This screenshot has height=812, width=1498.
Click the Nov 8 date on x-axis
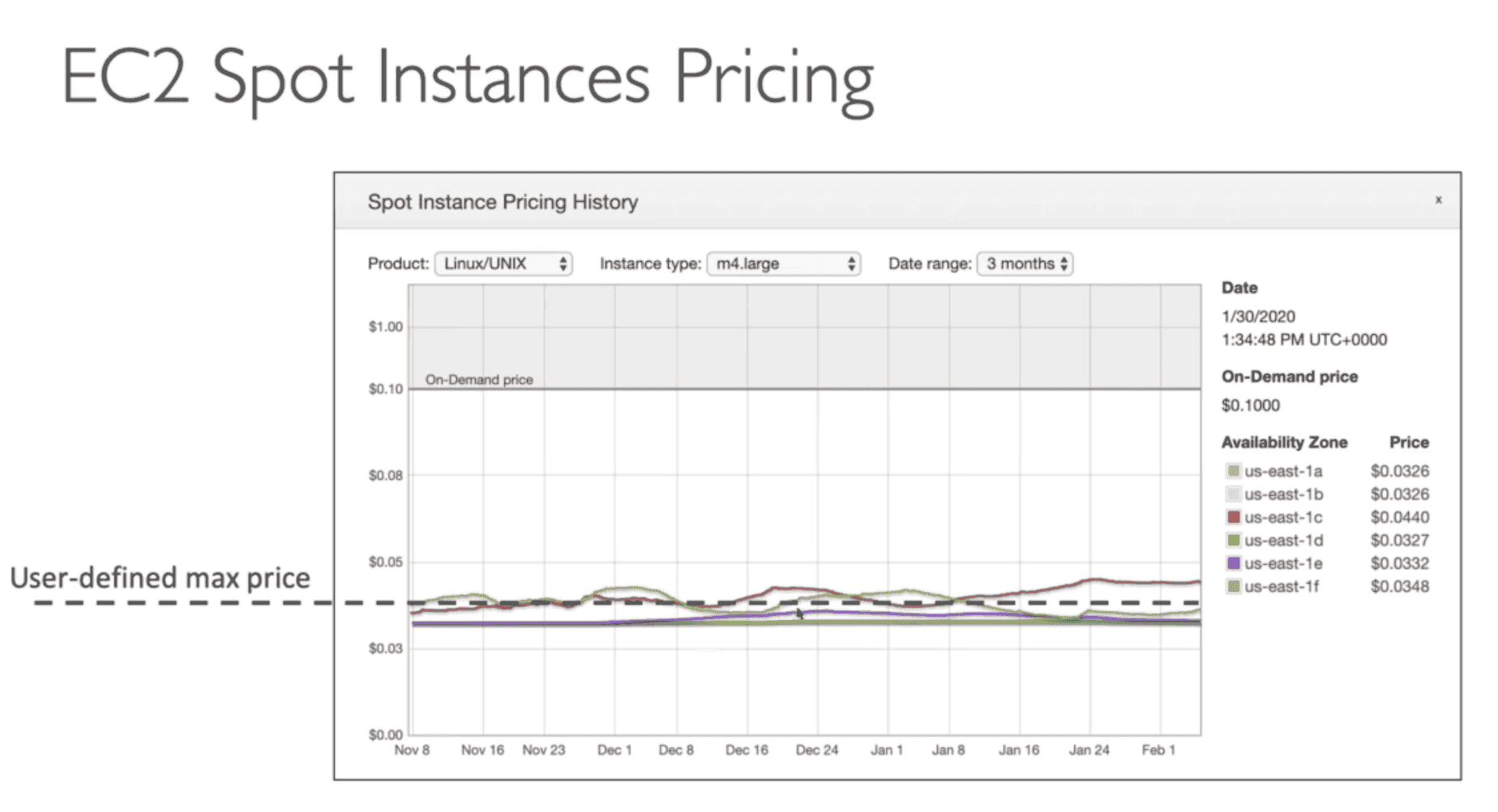click(412, 750)
